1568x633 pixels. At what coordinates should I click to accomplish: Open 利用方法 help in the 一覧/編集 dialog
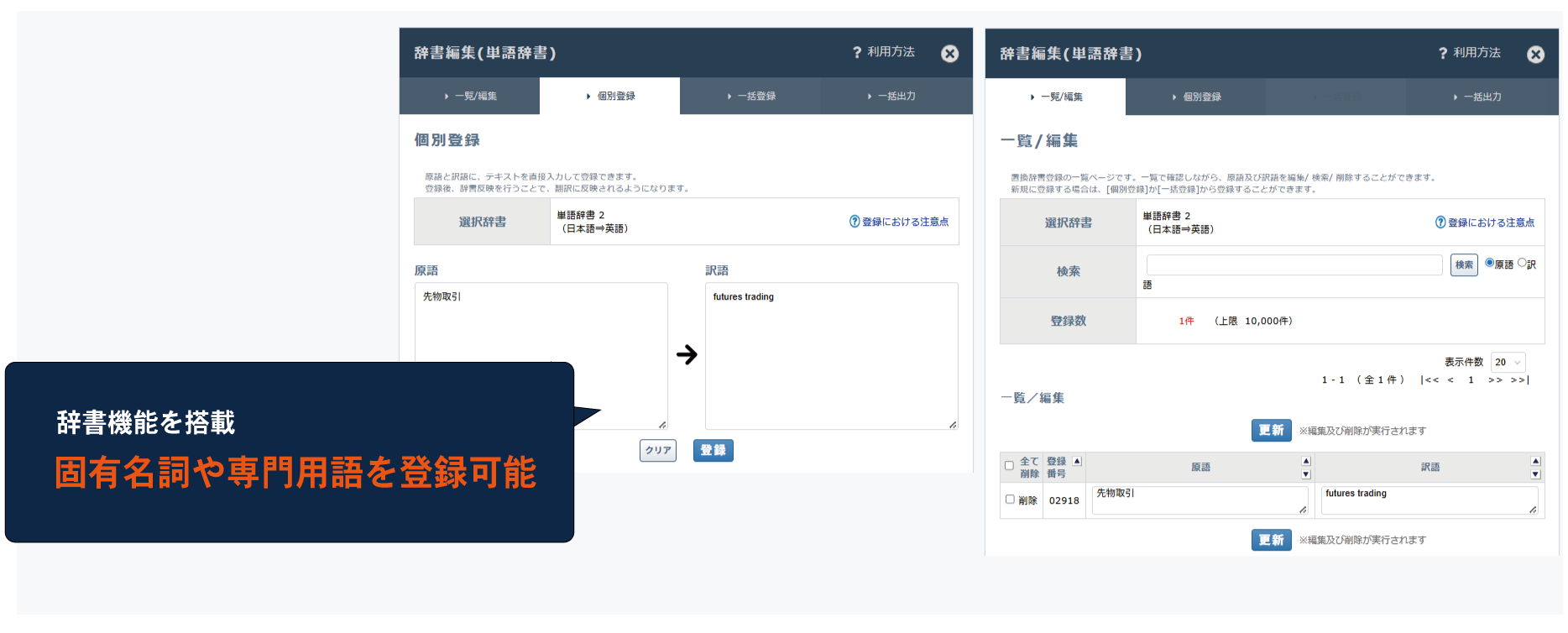[x=1469, y=53]
